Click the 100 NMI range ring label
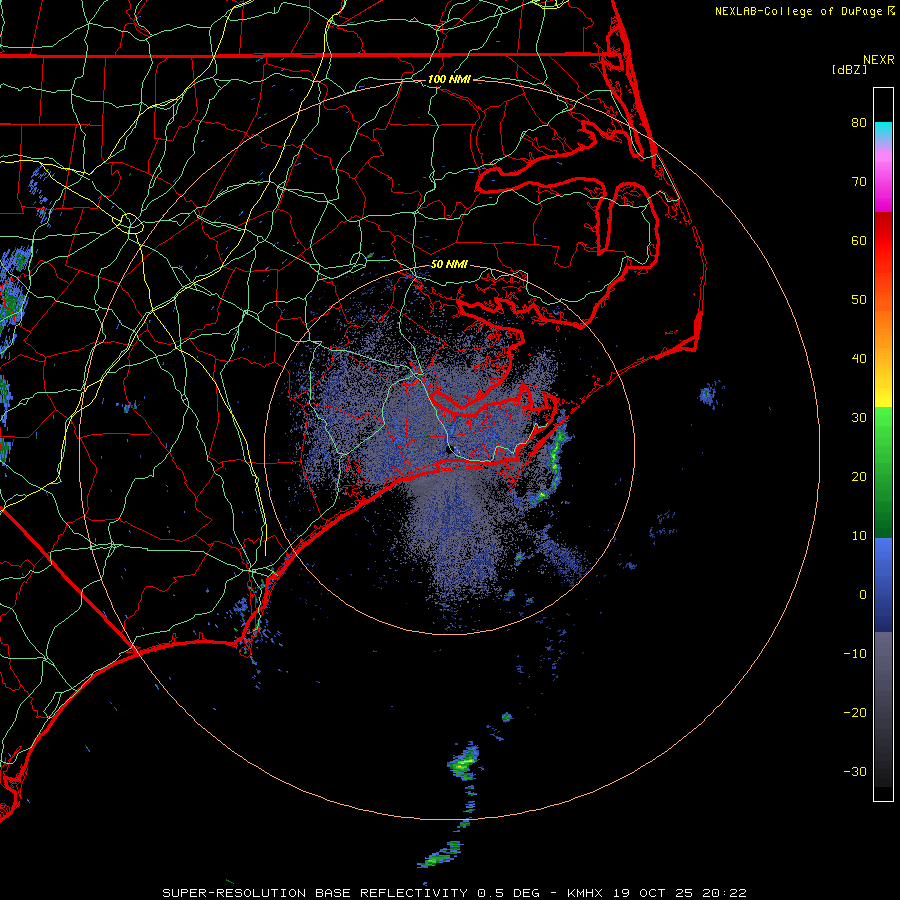 449,79
